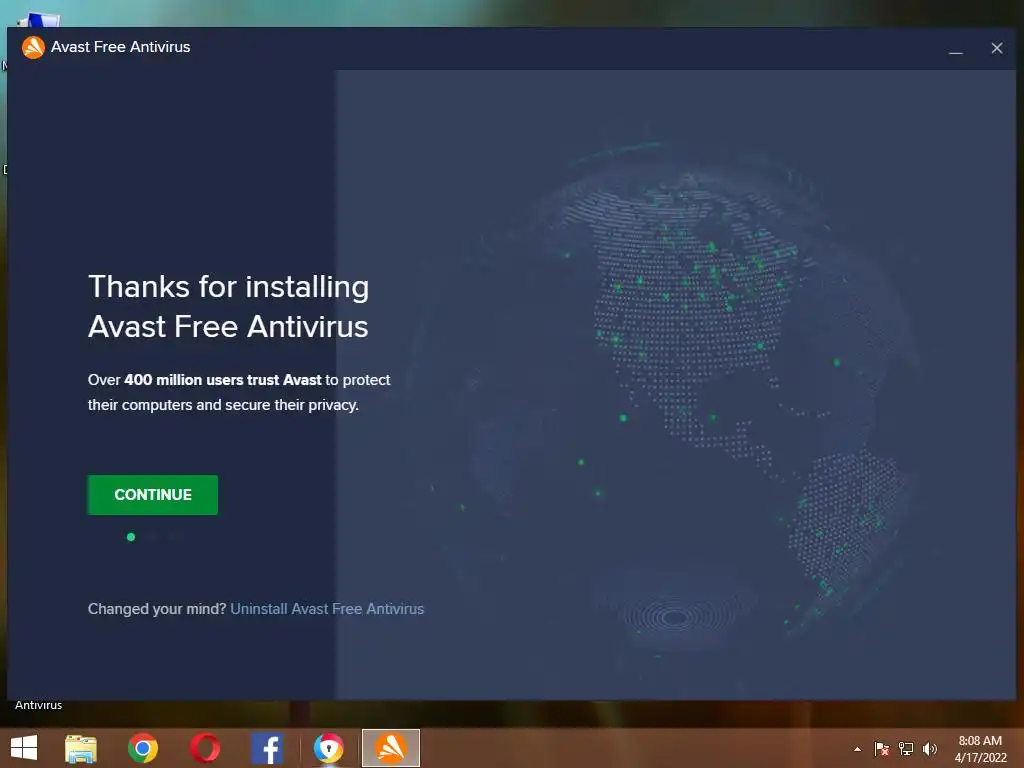Viewport: 1024px width, 768px height.
Task: Click the text '400 million users trust Avast'
Action: tap(223, 380)
